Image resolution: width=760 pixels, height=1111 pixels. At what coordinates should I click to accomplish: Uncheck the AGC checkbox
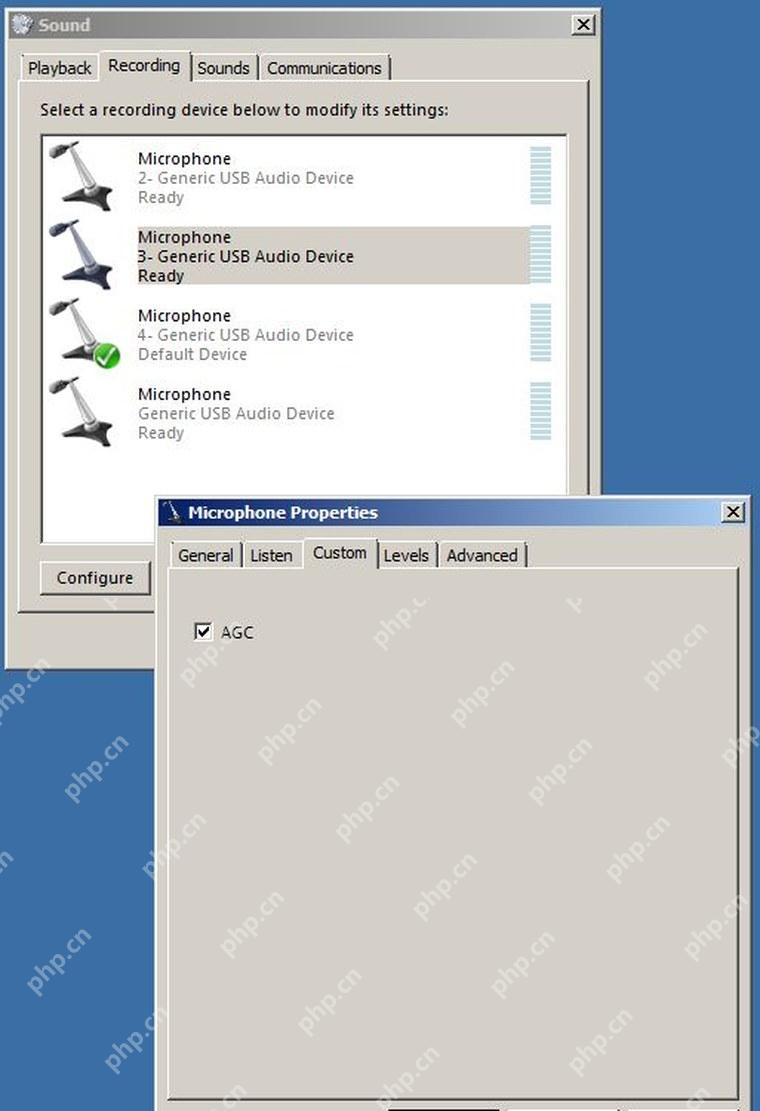[203, 631]
